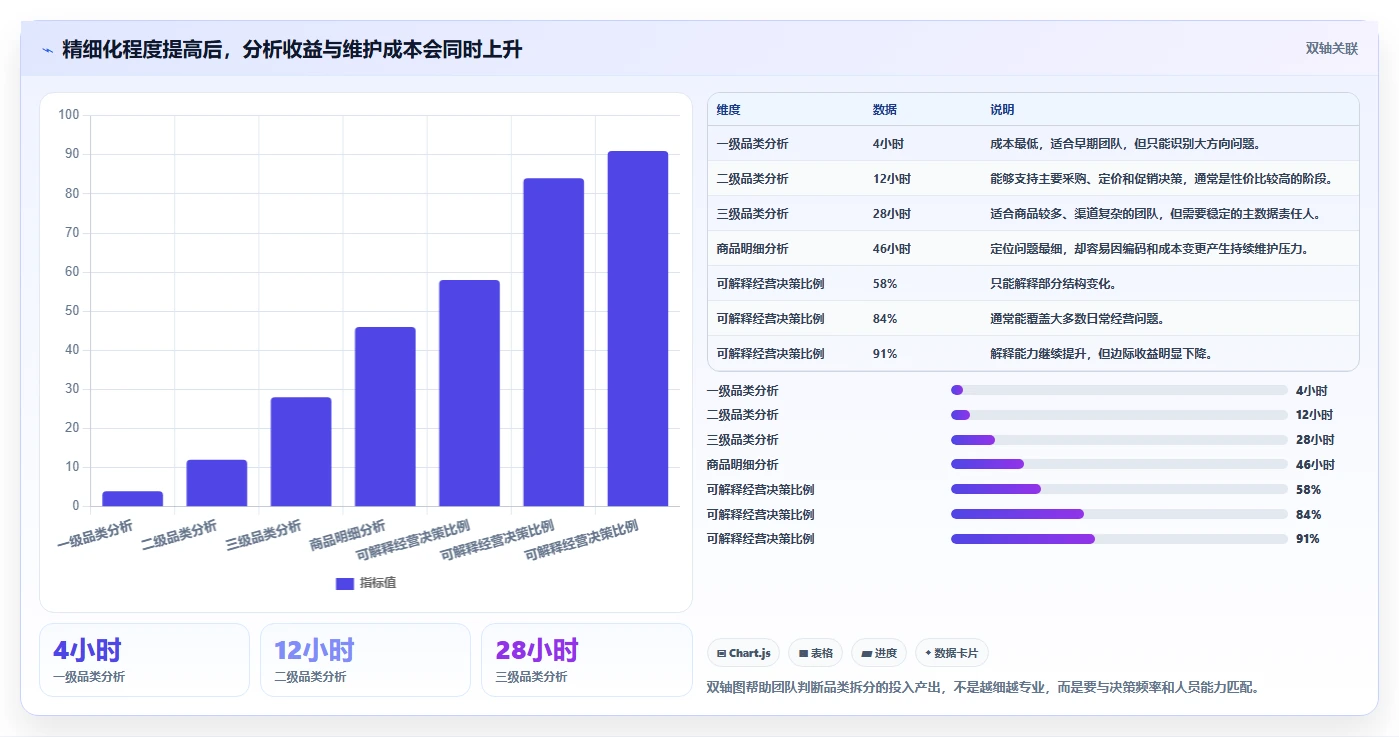Click the footer note starting with 双轴图帮助团队
This screenshot has height=737, width=1399.
983,687
